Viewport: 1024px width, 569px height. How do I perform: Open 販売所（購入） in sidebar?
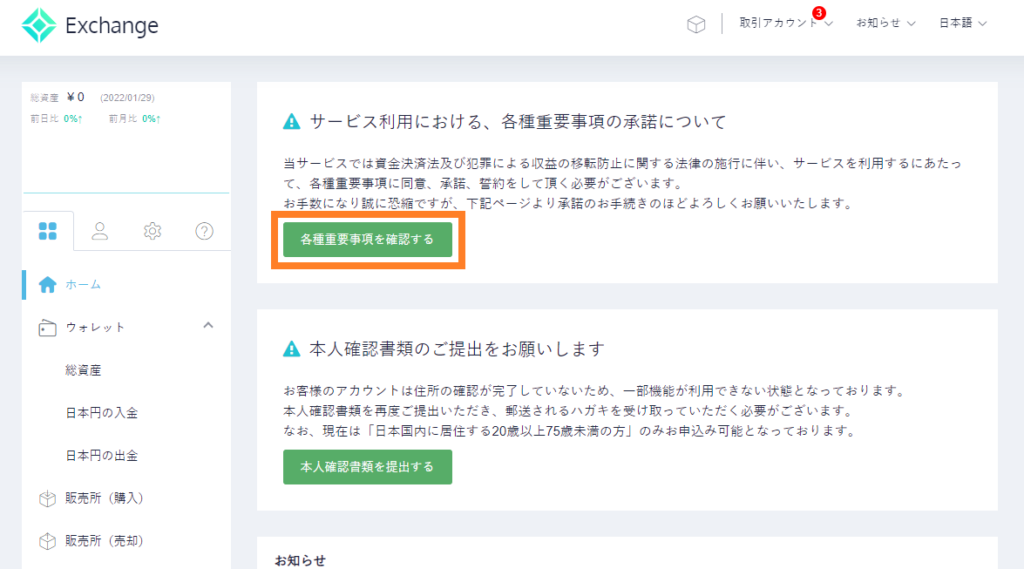[104, 498]
